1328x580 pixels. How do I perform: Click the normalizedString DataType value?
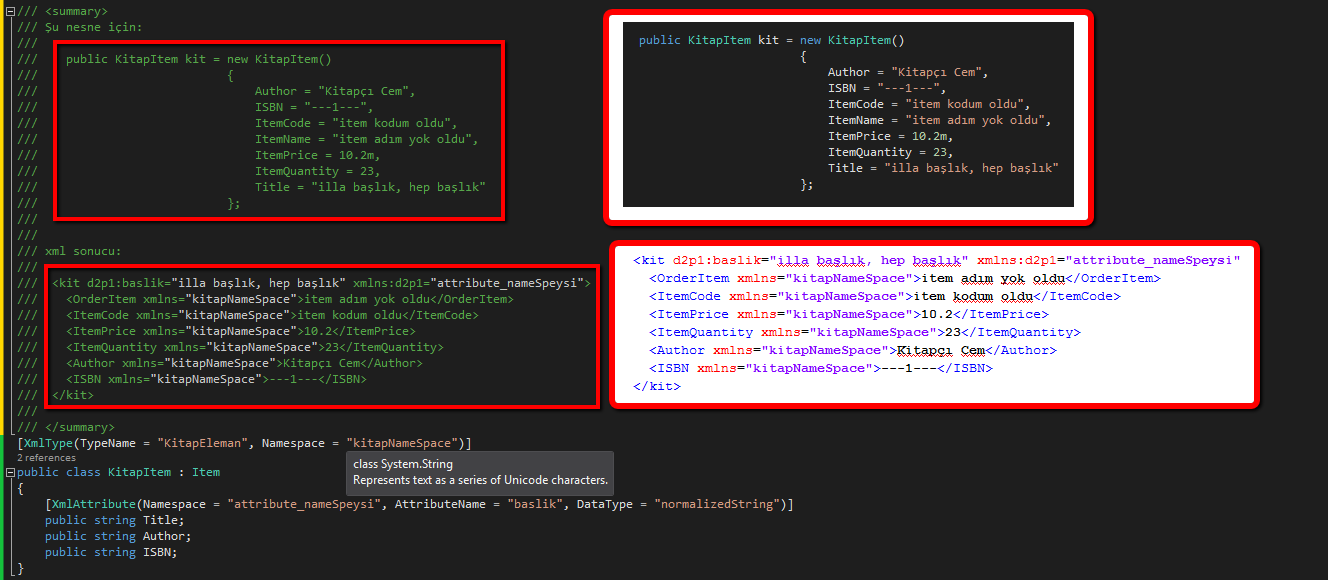(715, 503)
